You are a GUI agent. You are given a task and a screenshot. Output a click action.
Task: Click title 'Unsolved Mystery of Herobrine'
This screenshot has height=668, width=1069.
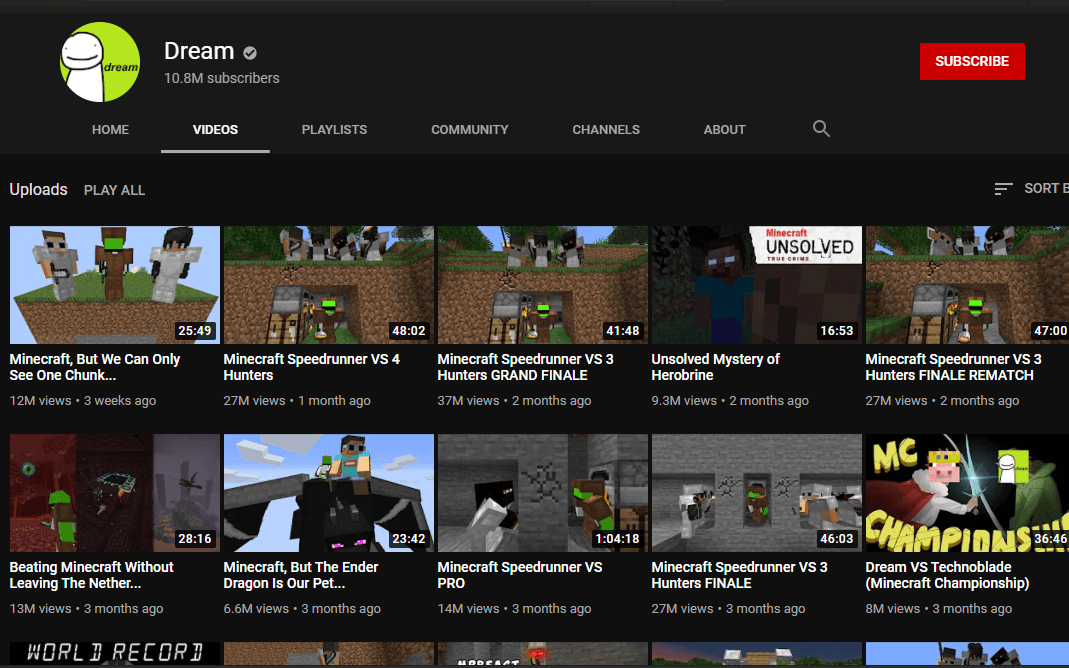(715, 367)
